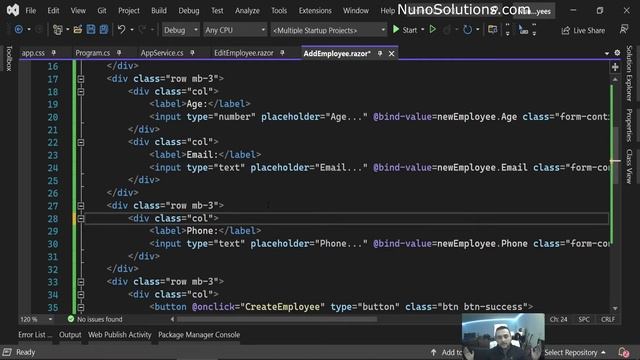This screenshot has height=360, width=640.
Task: Switch to the AppService.cs tab
Action: pyautogui.click(x=162, y=53)
